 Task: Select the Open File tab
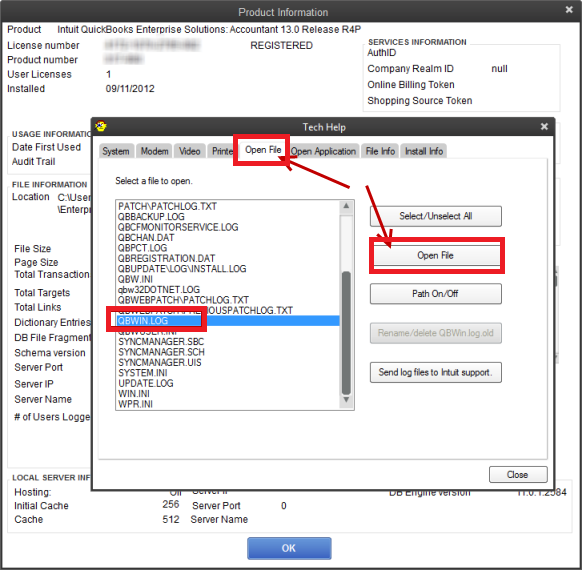click(263, 150)
